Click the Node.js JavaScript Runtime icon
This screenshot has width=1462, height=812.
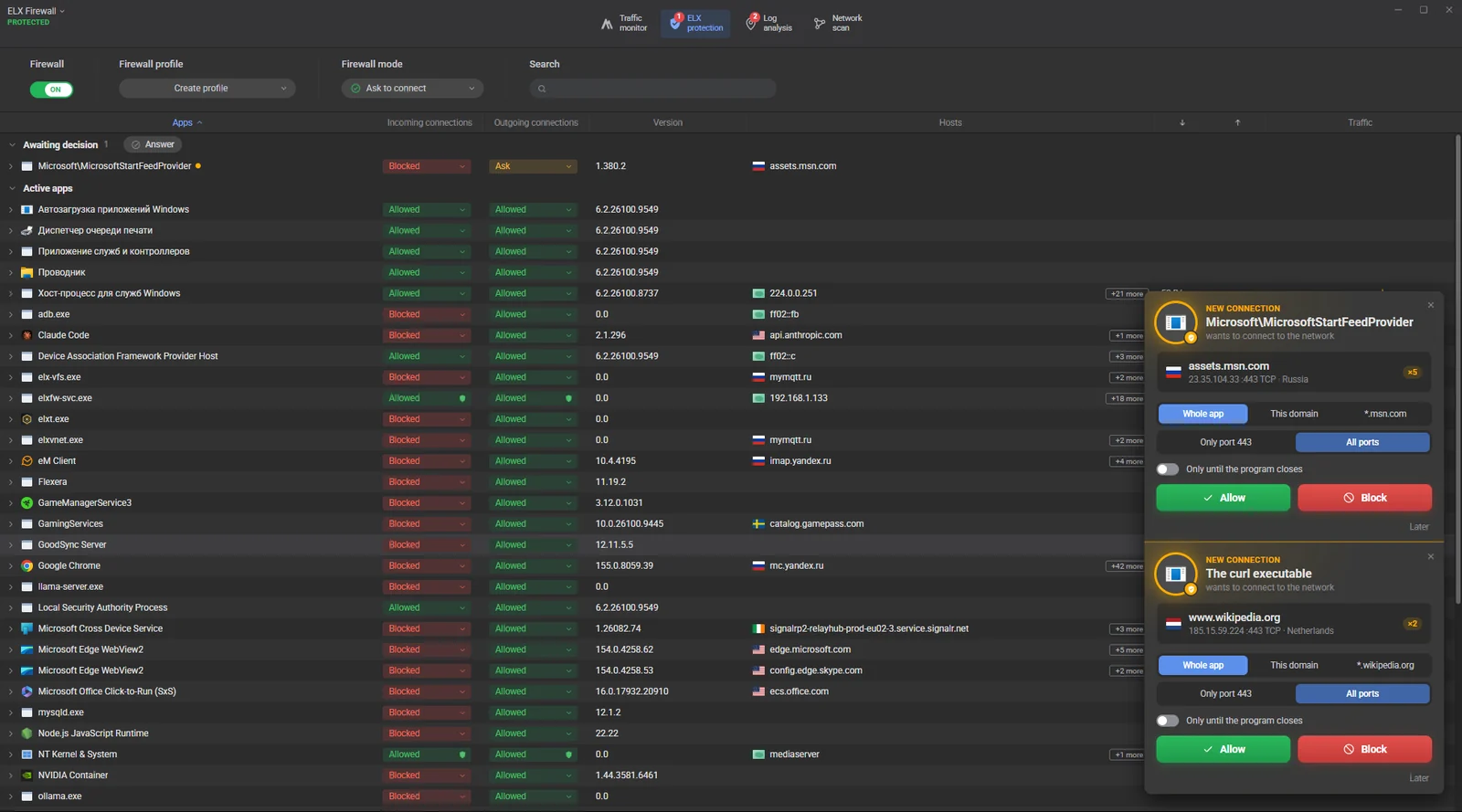click(27, 733)
